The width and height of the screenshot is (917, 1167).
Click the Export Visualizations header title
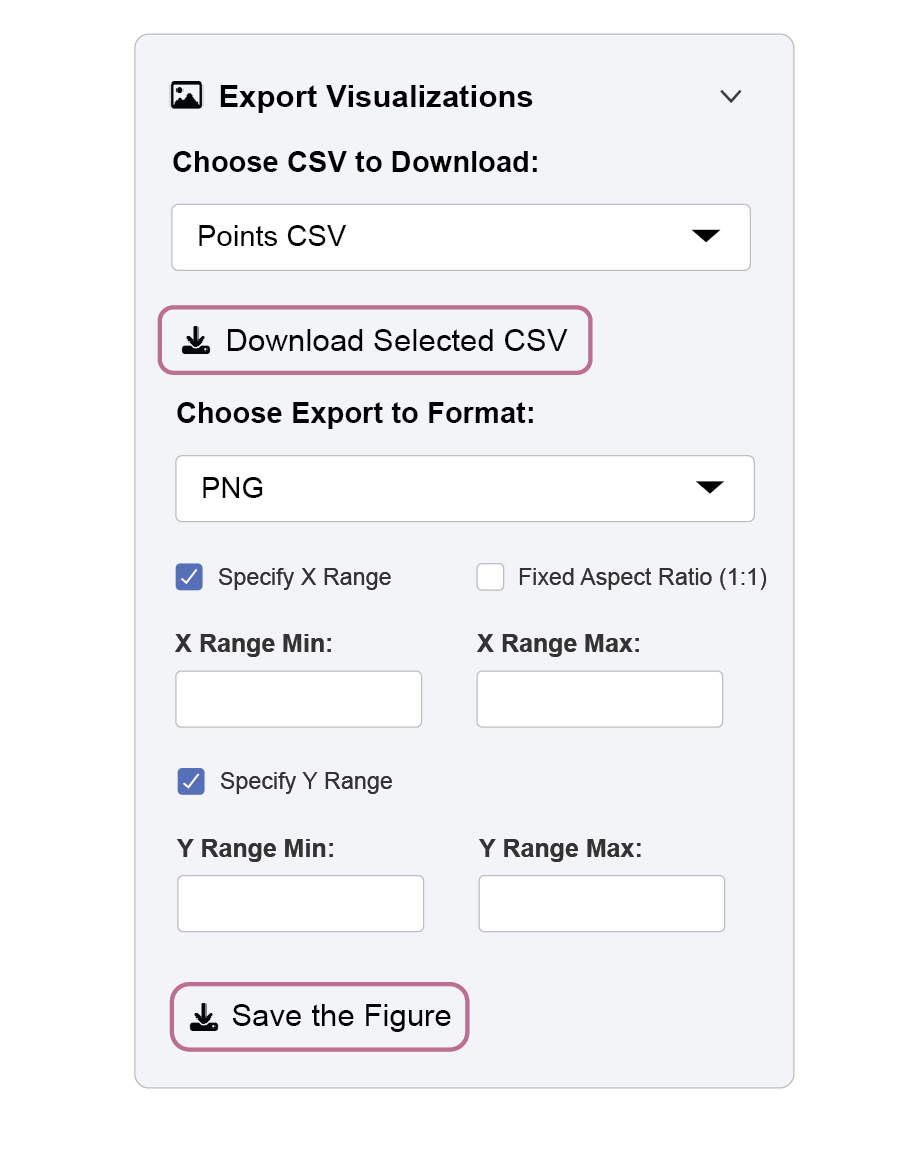pyautogui.click(x=375, y=97)
